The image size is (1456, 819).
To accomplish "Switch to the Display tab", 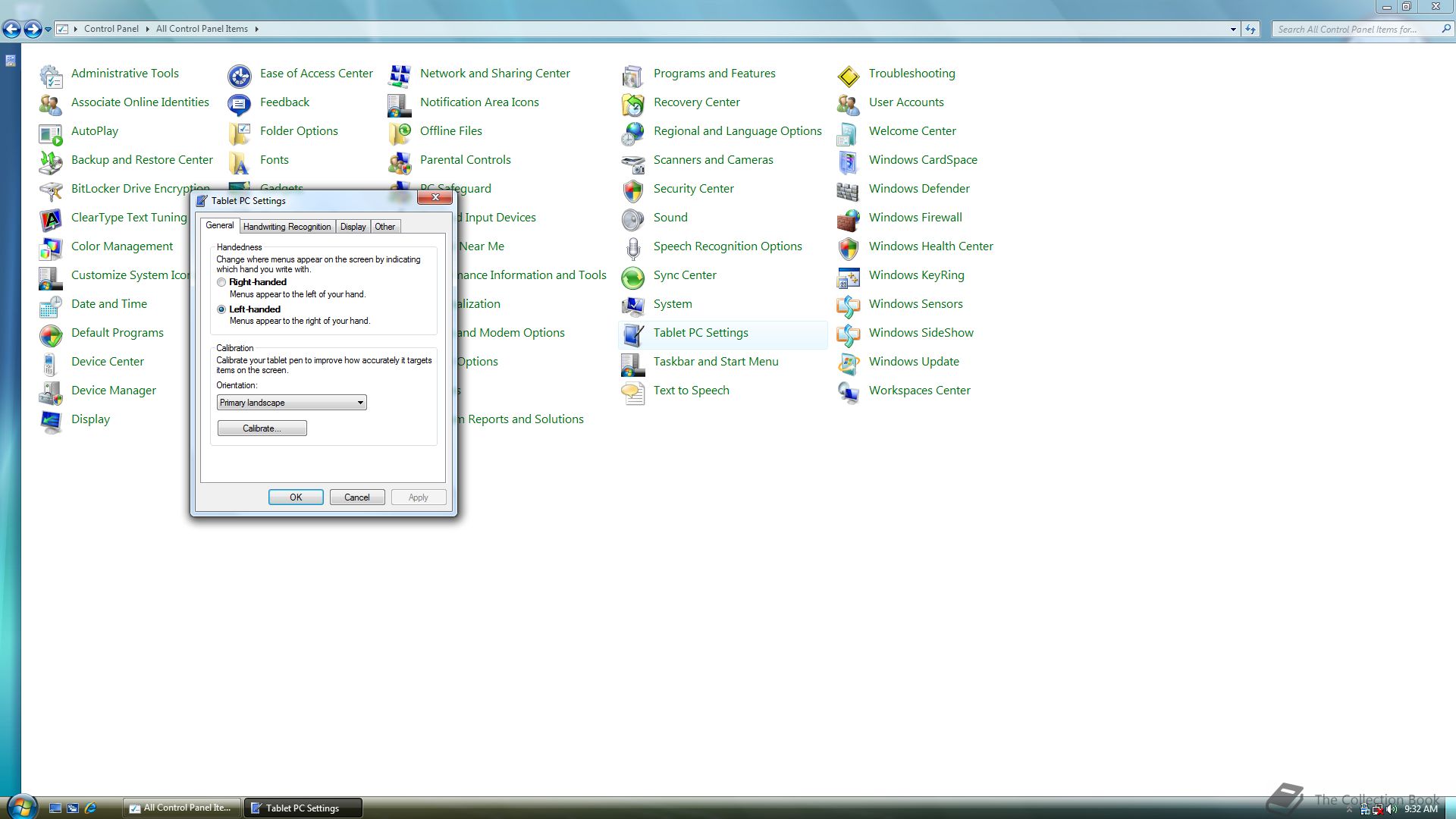I will 353,227.
